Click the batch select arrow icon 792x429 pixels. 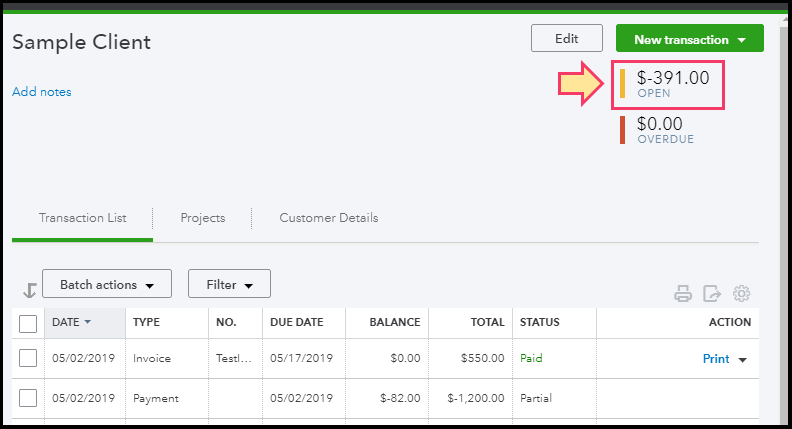click(x=28, y=290)
